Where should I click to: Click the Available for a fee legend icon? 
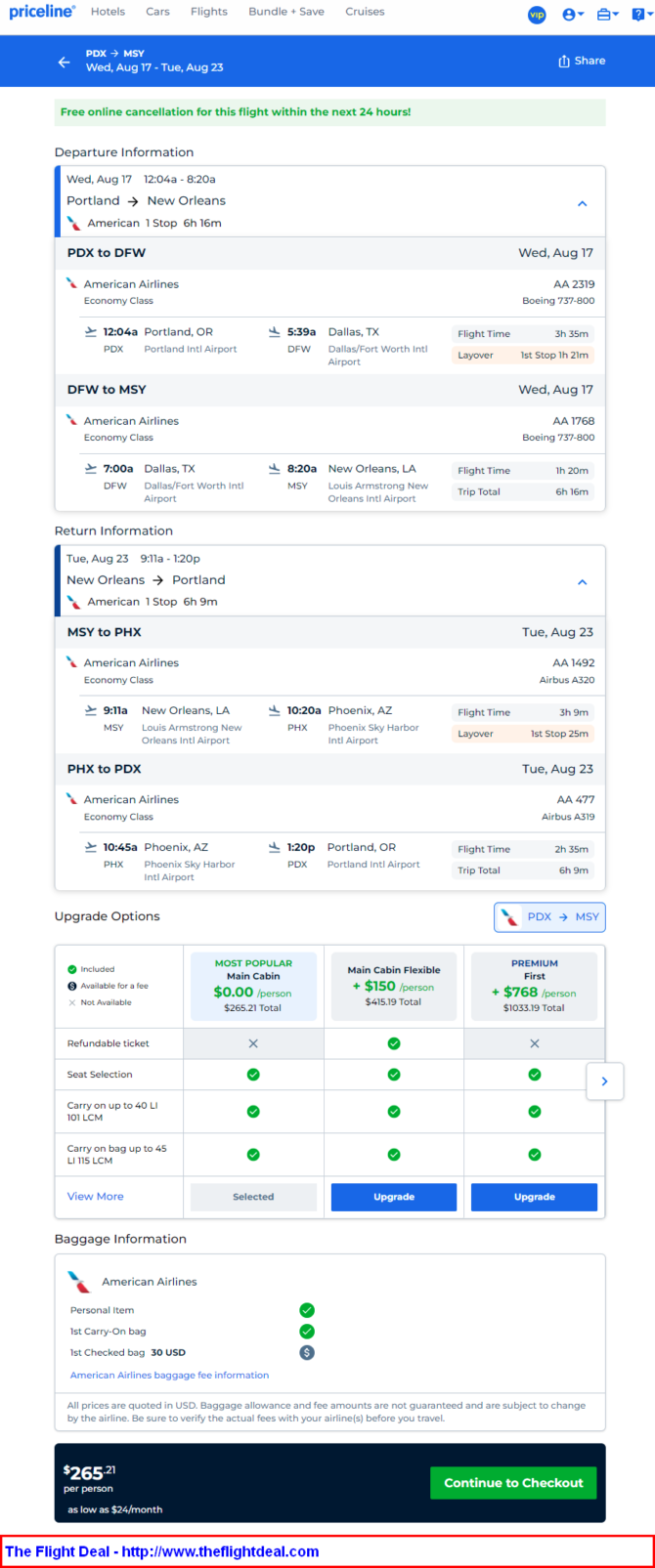[x=72, y=986]
